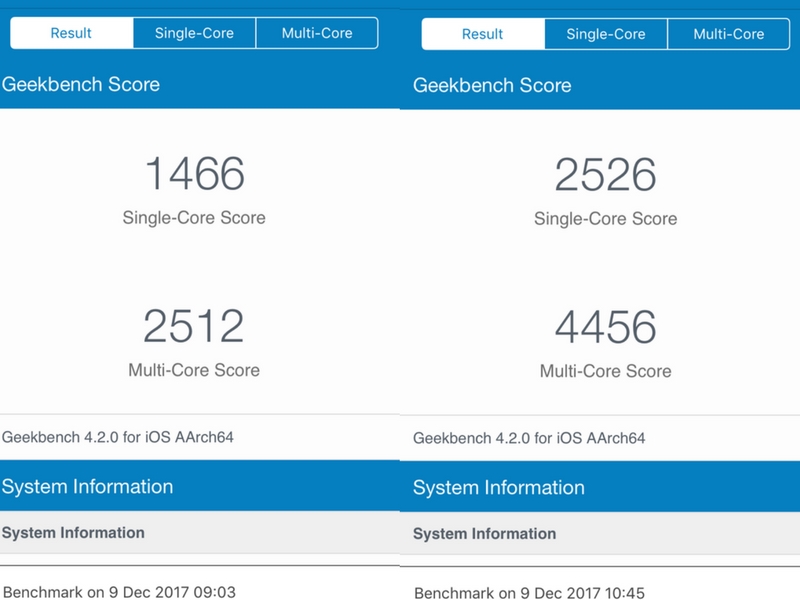This screenshot has width=800, height=600.
Task: Switch to the Multi-Core tab in the right screenshot
Action: [729, 34]
